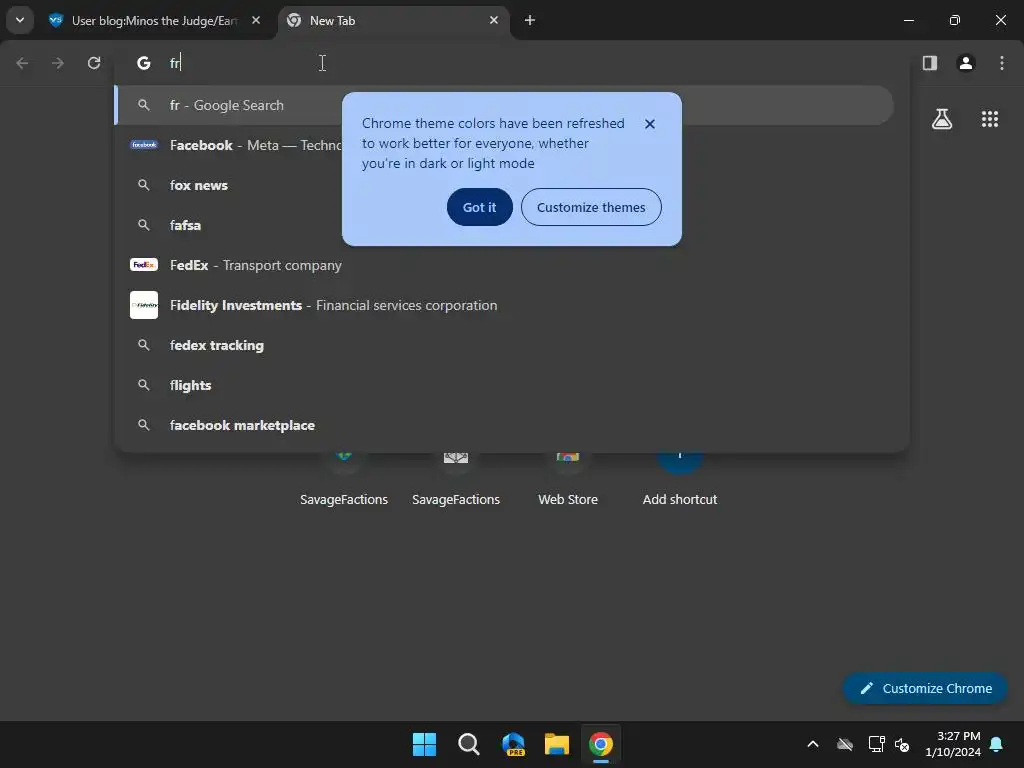Open the network tray icon
1024x768 pixels.
tap(876, 744)
